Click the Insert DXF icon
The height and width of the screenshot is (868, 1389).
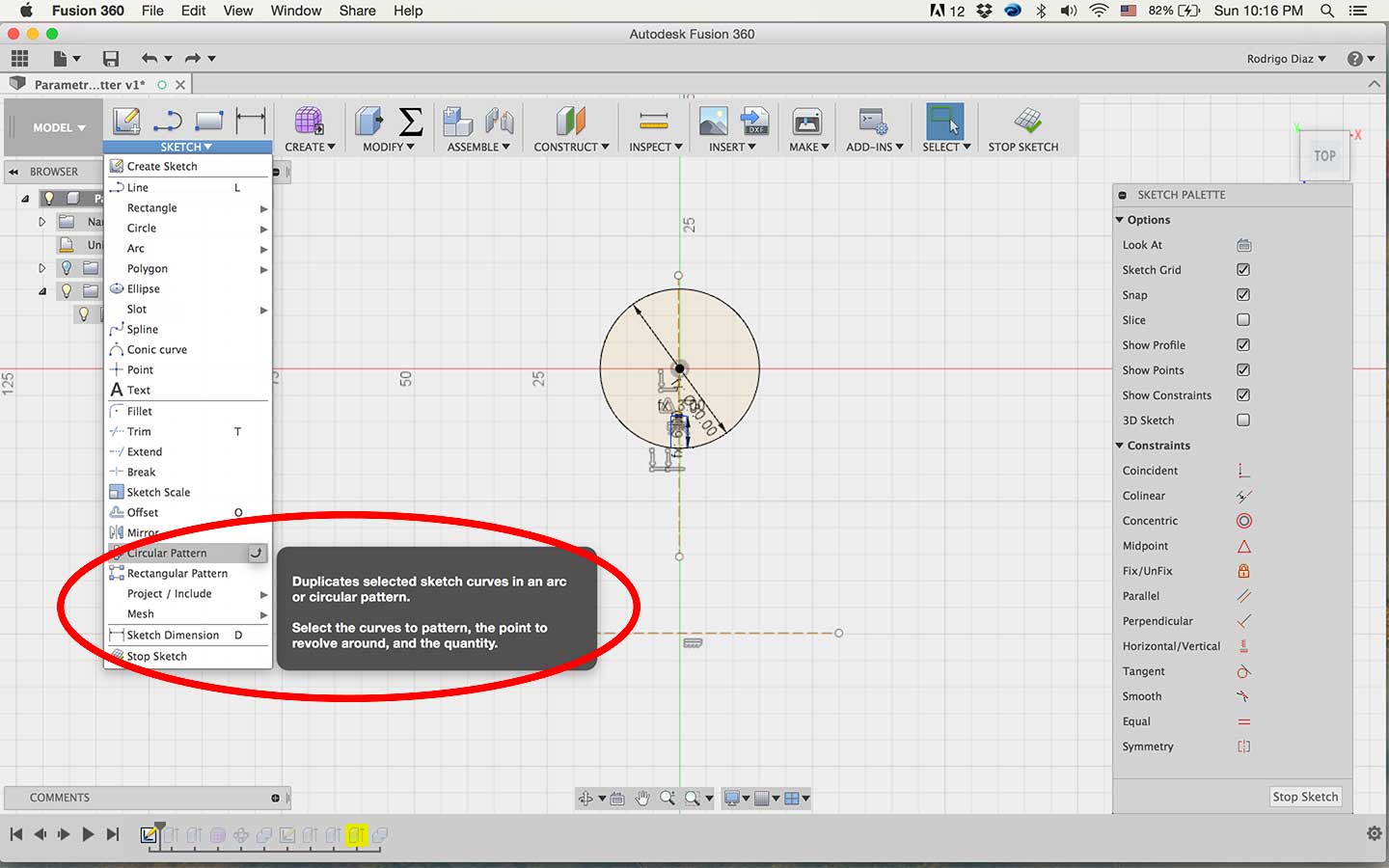[x=754, y=122]
